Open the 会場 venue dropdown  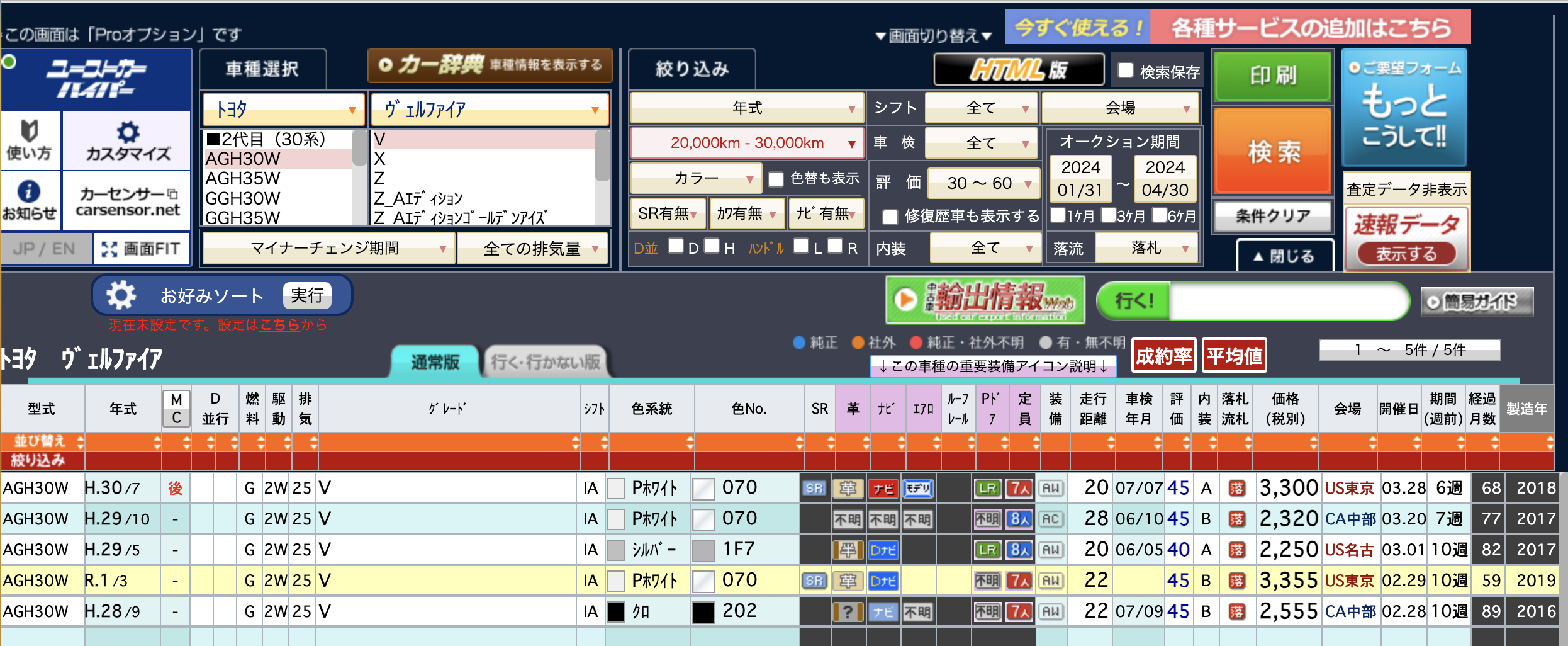[1121, 108]
